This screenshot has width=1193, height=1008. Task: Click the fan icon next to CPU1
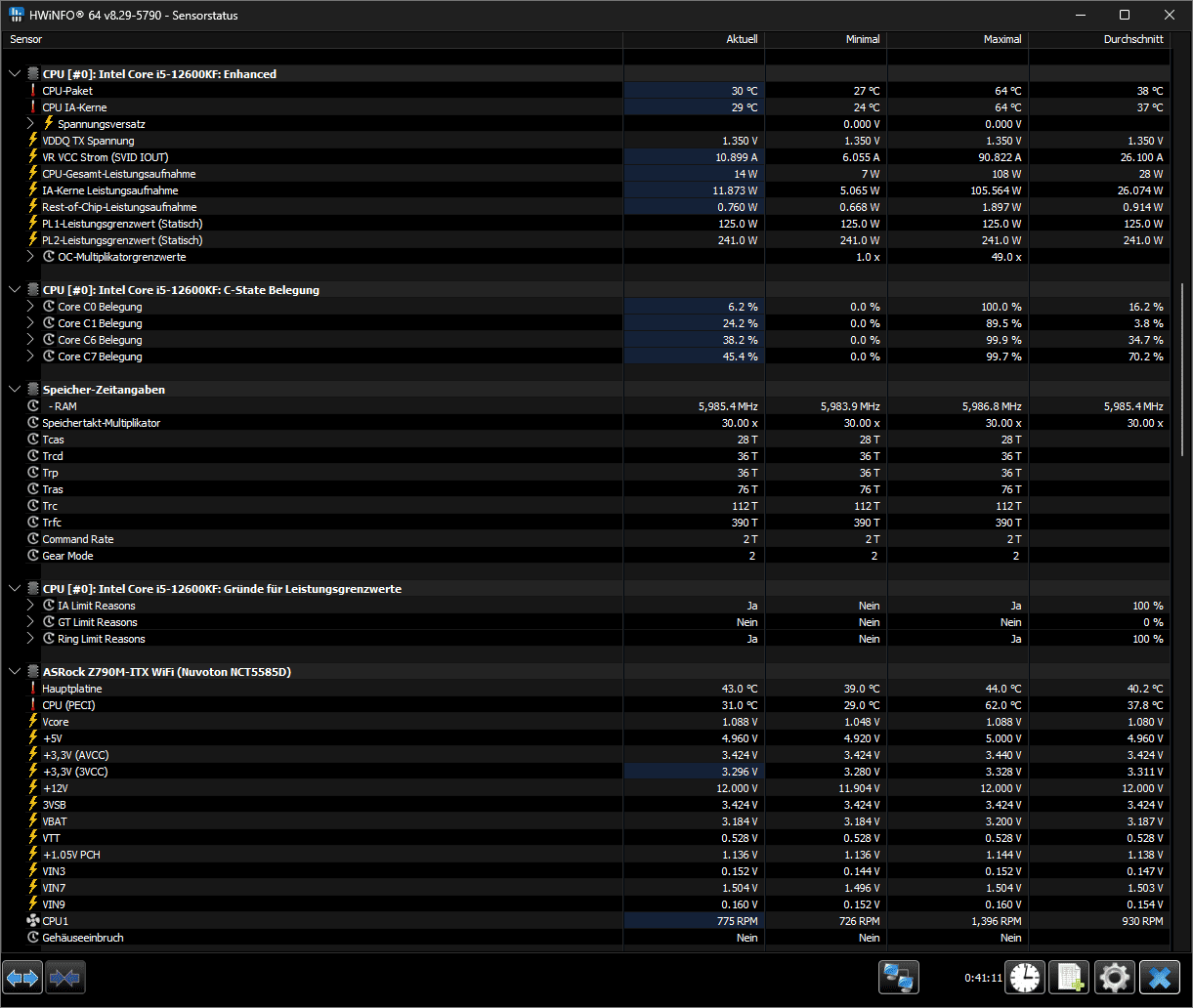[x=32, y=921]
